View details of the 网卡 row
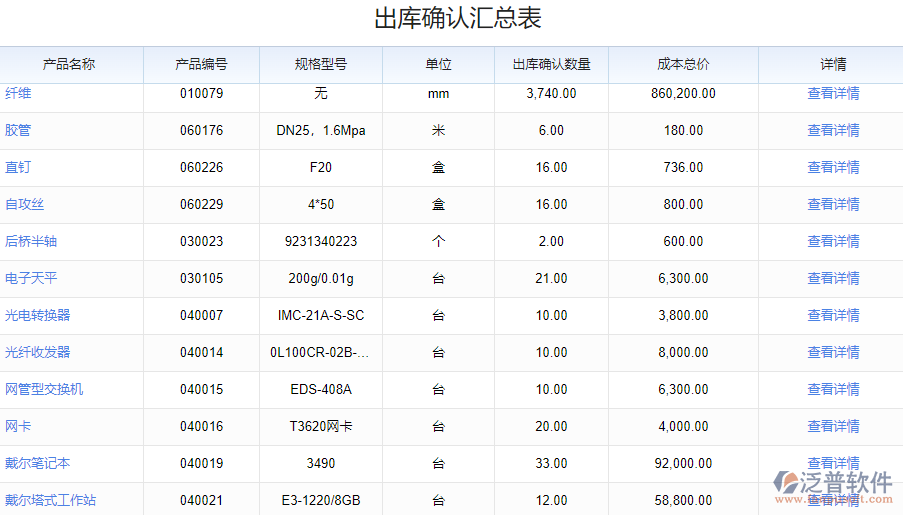 (833, 426)
